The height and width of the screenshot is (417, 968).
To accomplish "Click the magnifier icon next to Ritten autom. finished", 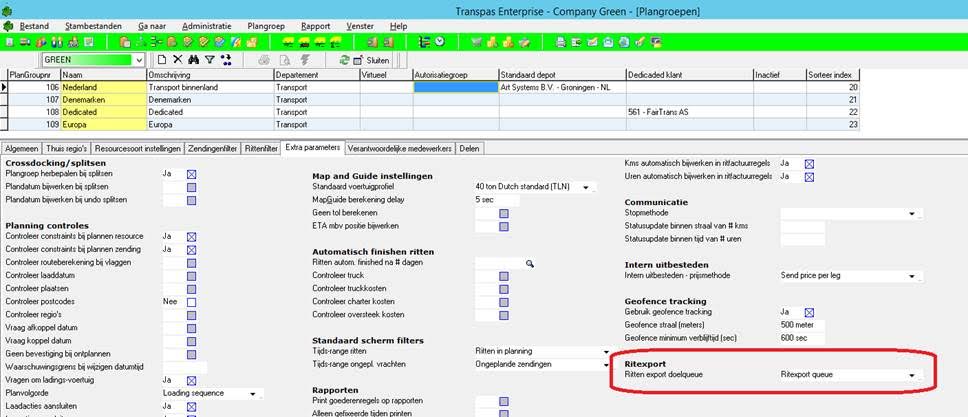I will point(531,262).
